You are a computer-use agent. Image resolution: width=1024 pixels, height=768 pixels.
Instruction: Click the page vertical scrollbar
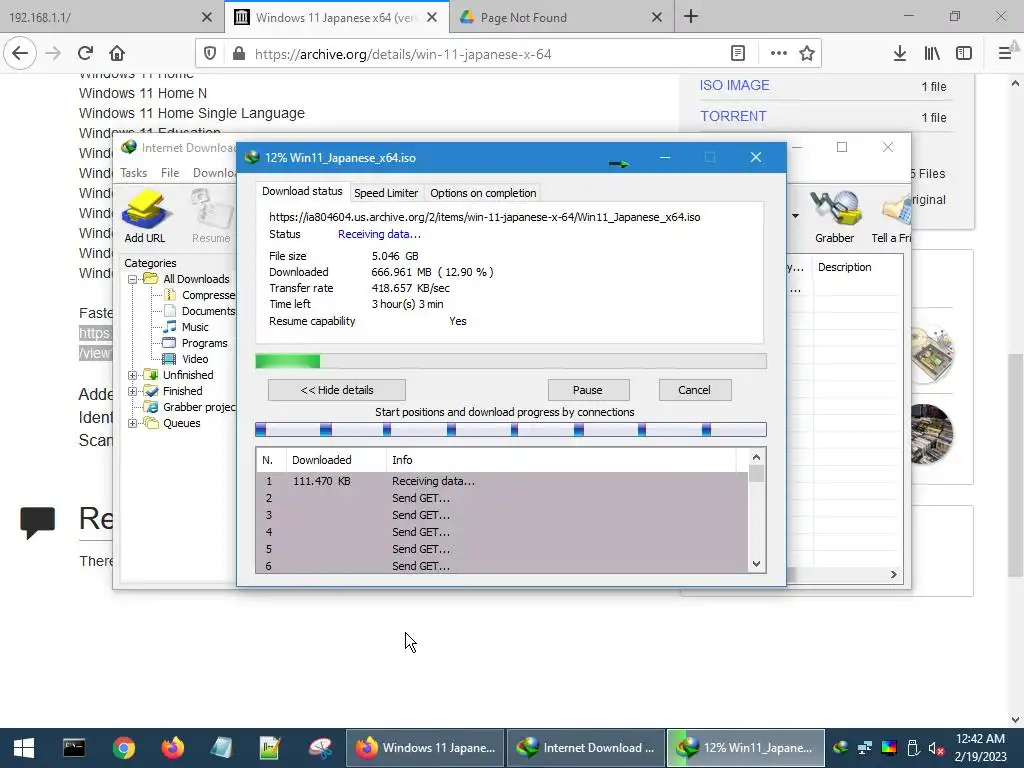click(1015, 465)
